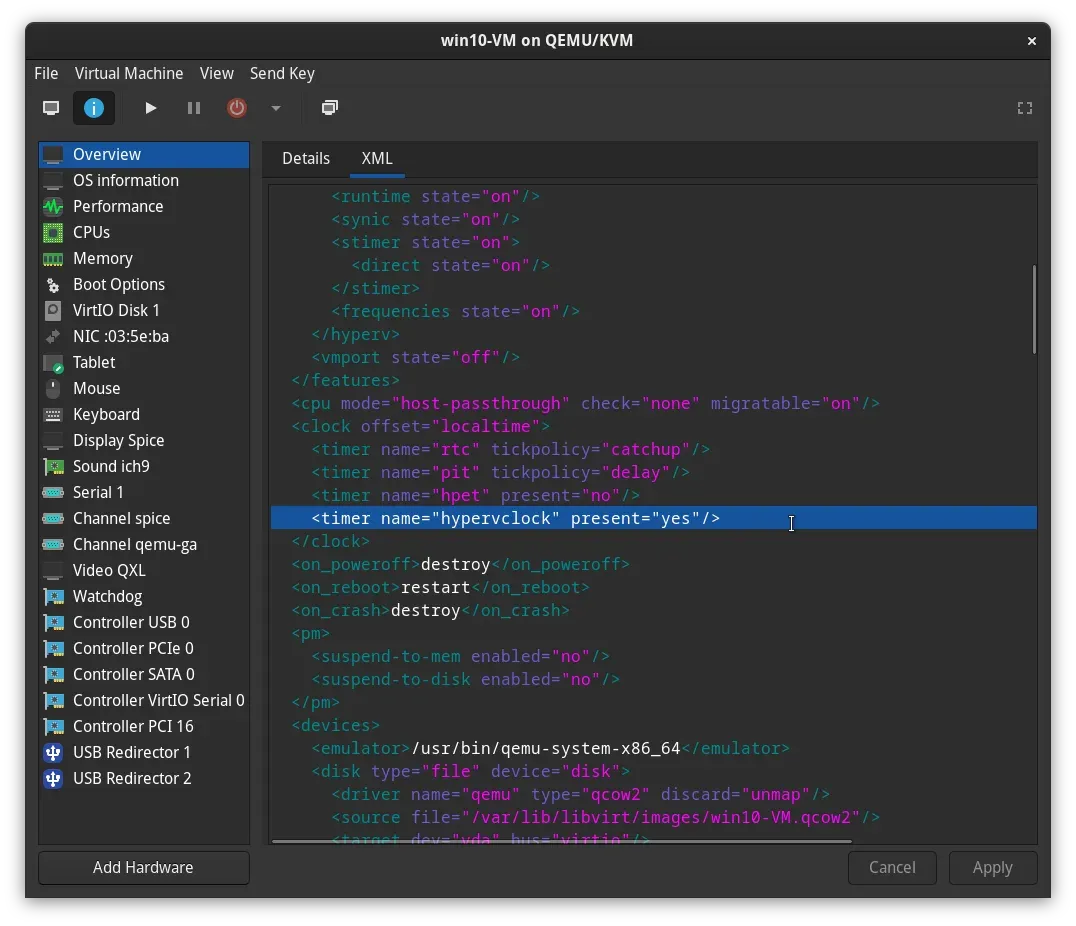This screenshot has height=926, width=1076.
Task: Click the highlighted hypervclock timer line
Action: click(x=653, y=518)
